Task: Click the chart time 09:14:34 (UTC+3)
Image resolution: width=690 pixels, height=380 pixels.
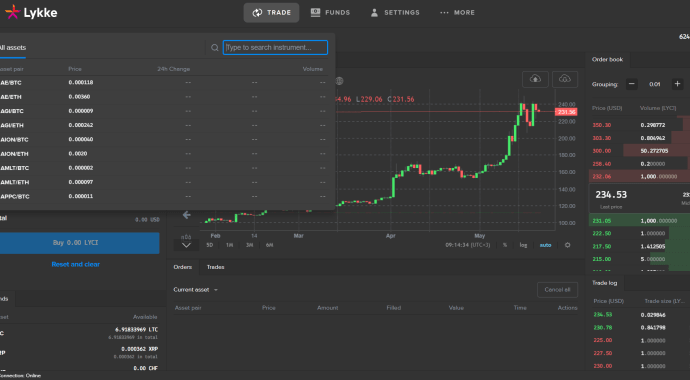Action: [x=467, y=245]
